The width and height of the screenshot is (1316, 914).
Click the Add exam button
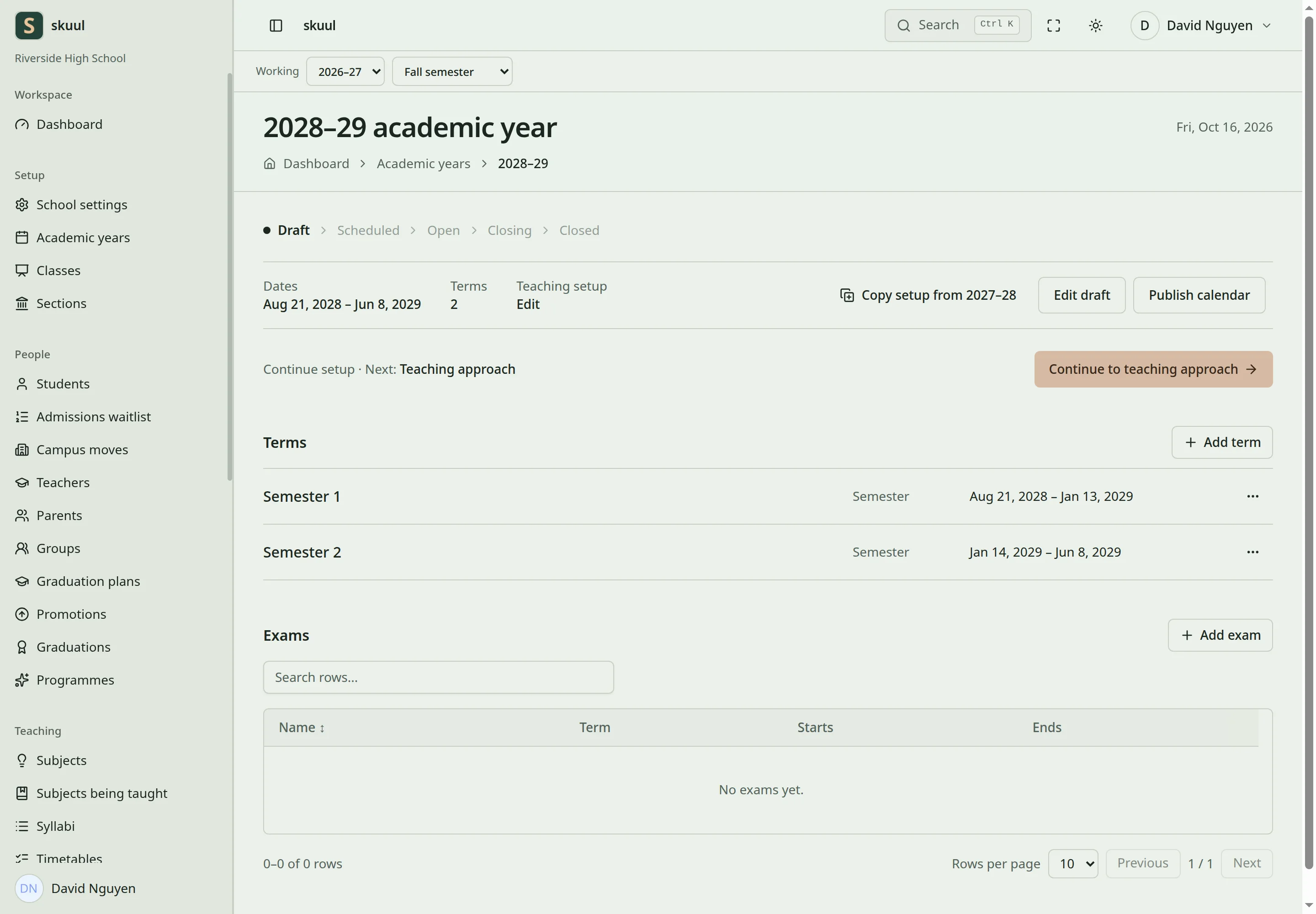[x=1220, y=635]
